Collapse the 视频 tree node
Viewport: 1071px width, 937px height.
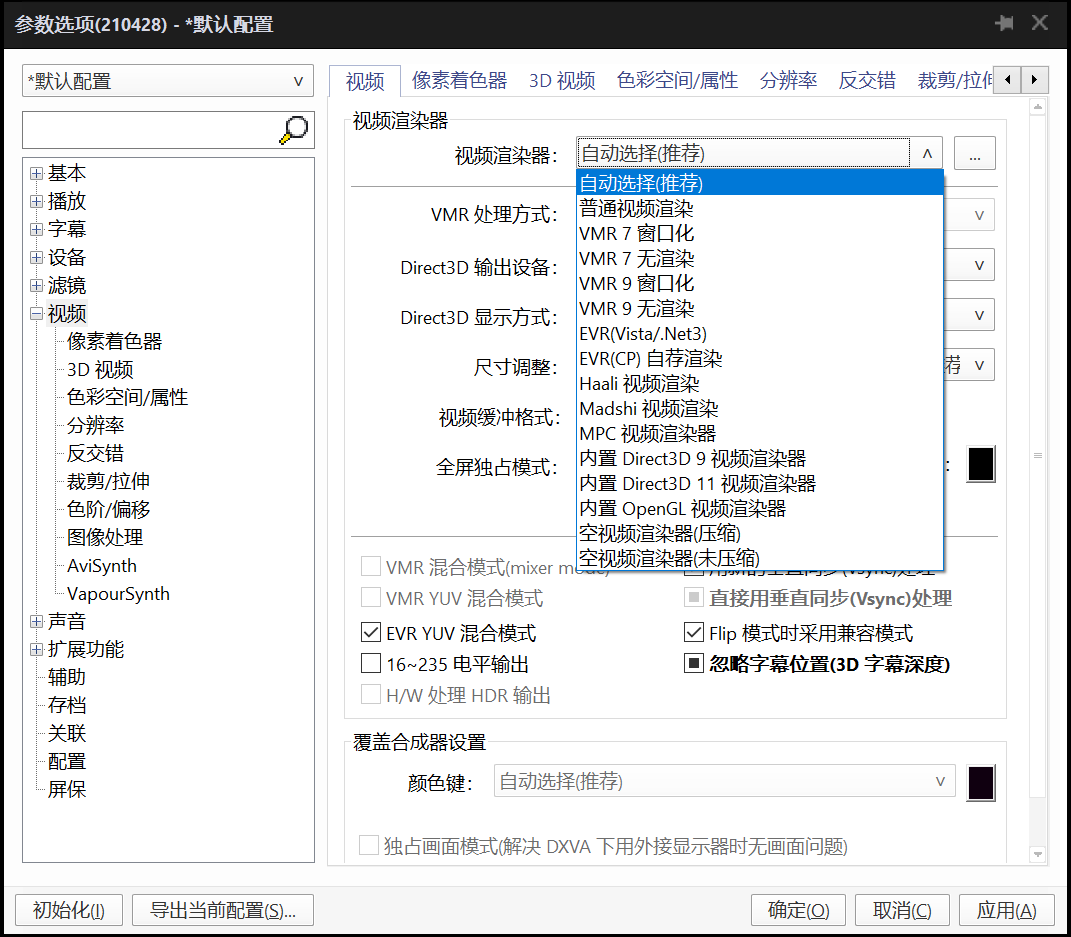37,314
